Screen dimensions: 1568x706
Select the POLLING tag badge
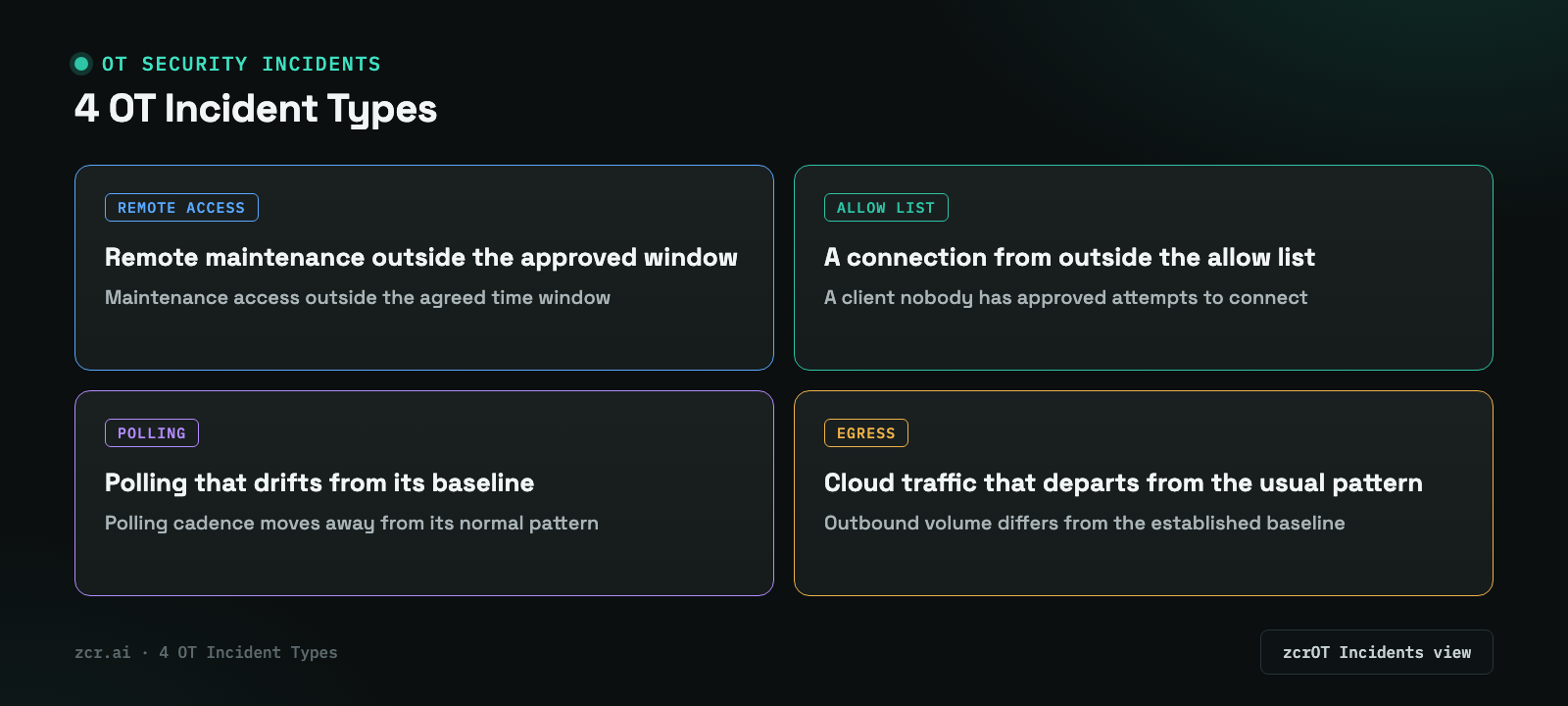(x=152, y=433)
